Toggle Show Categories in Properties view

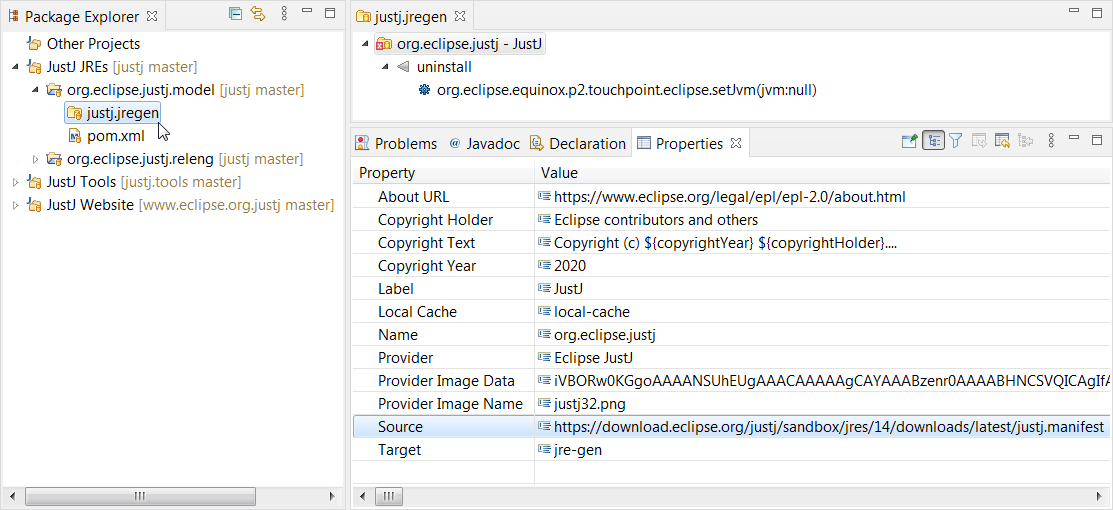click(x=933, y=142)
